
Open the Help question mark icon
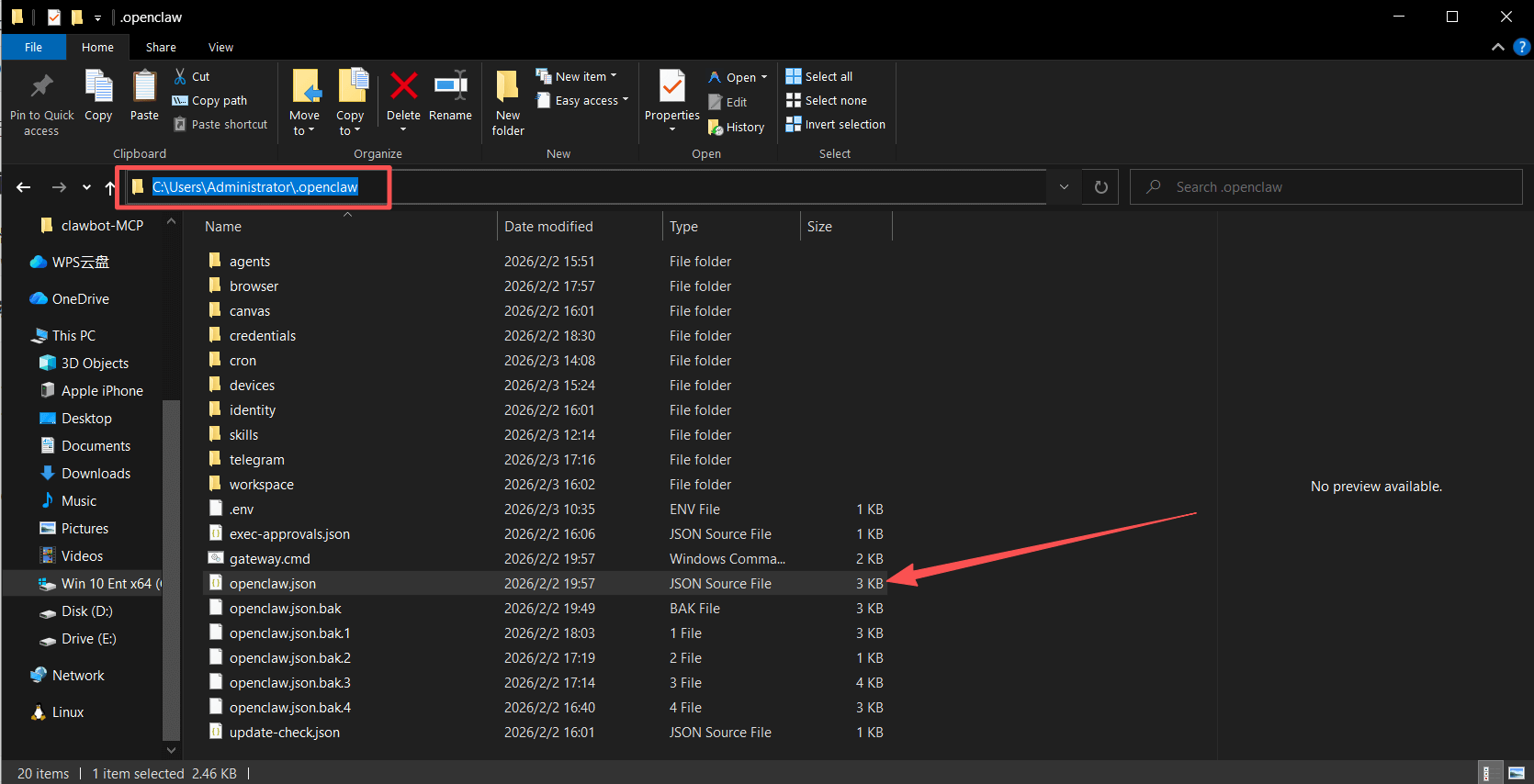pyautogui.click(x=1521, y=47)
